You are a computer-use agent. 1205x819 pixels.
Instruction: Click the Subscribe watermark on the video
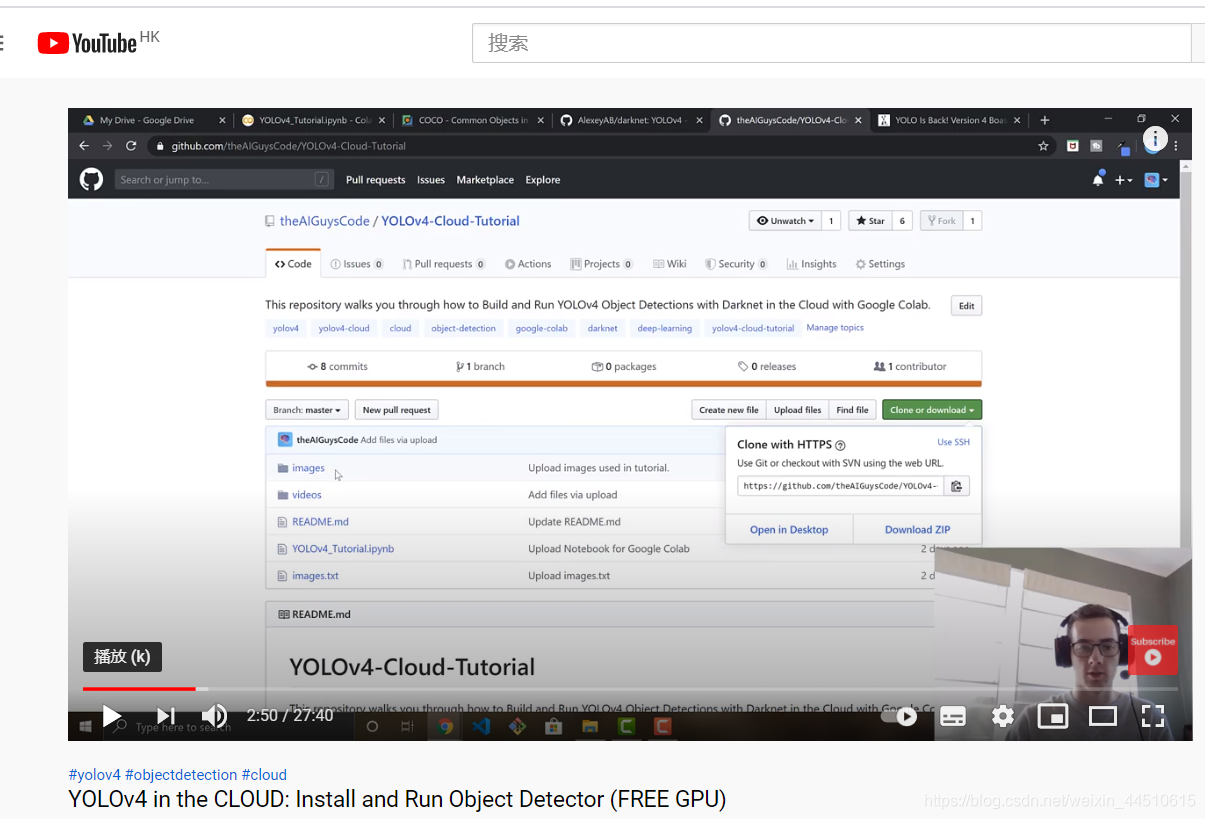[x=1153, y=650]
